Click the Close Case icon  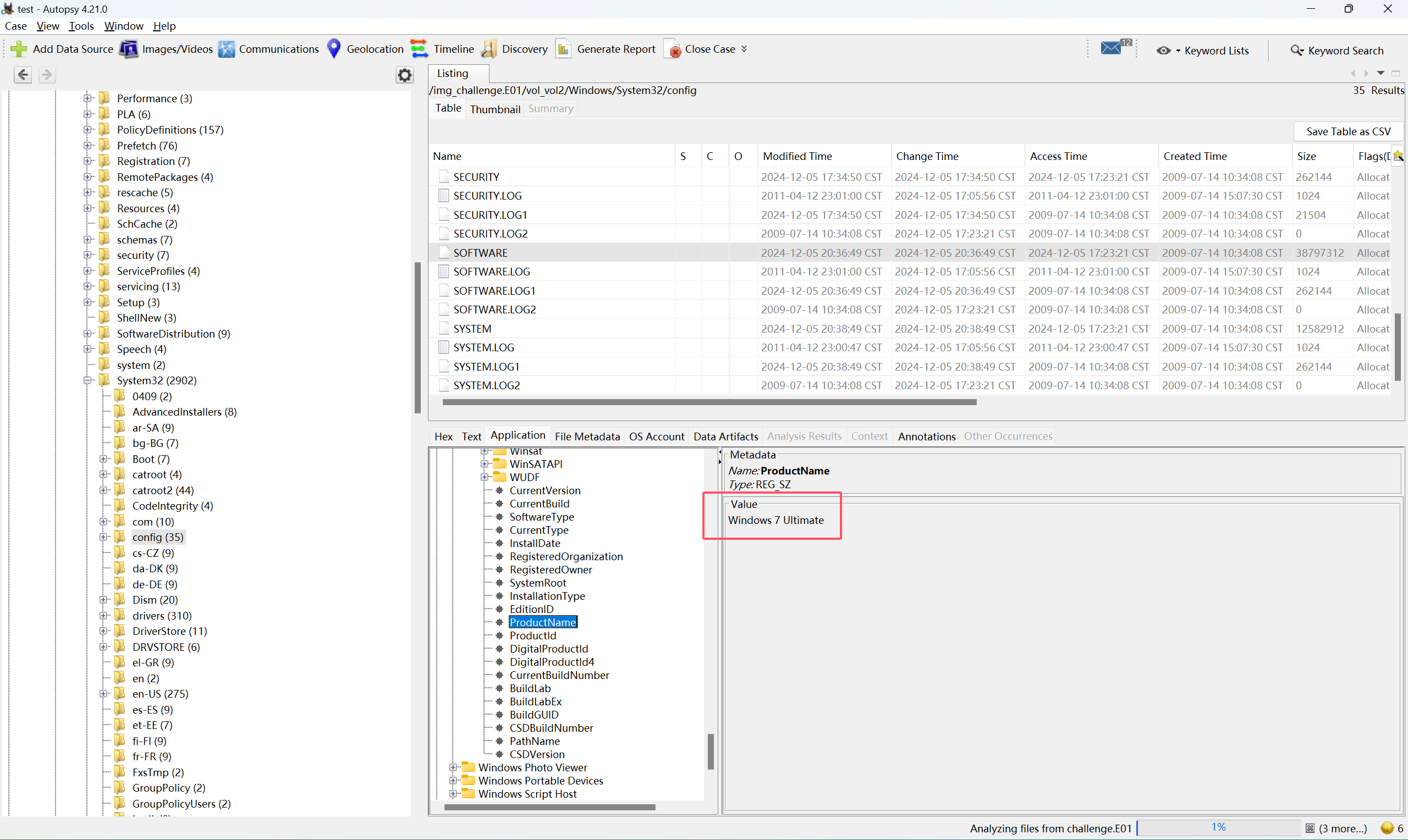pos(673,49)
